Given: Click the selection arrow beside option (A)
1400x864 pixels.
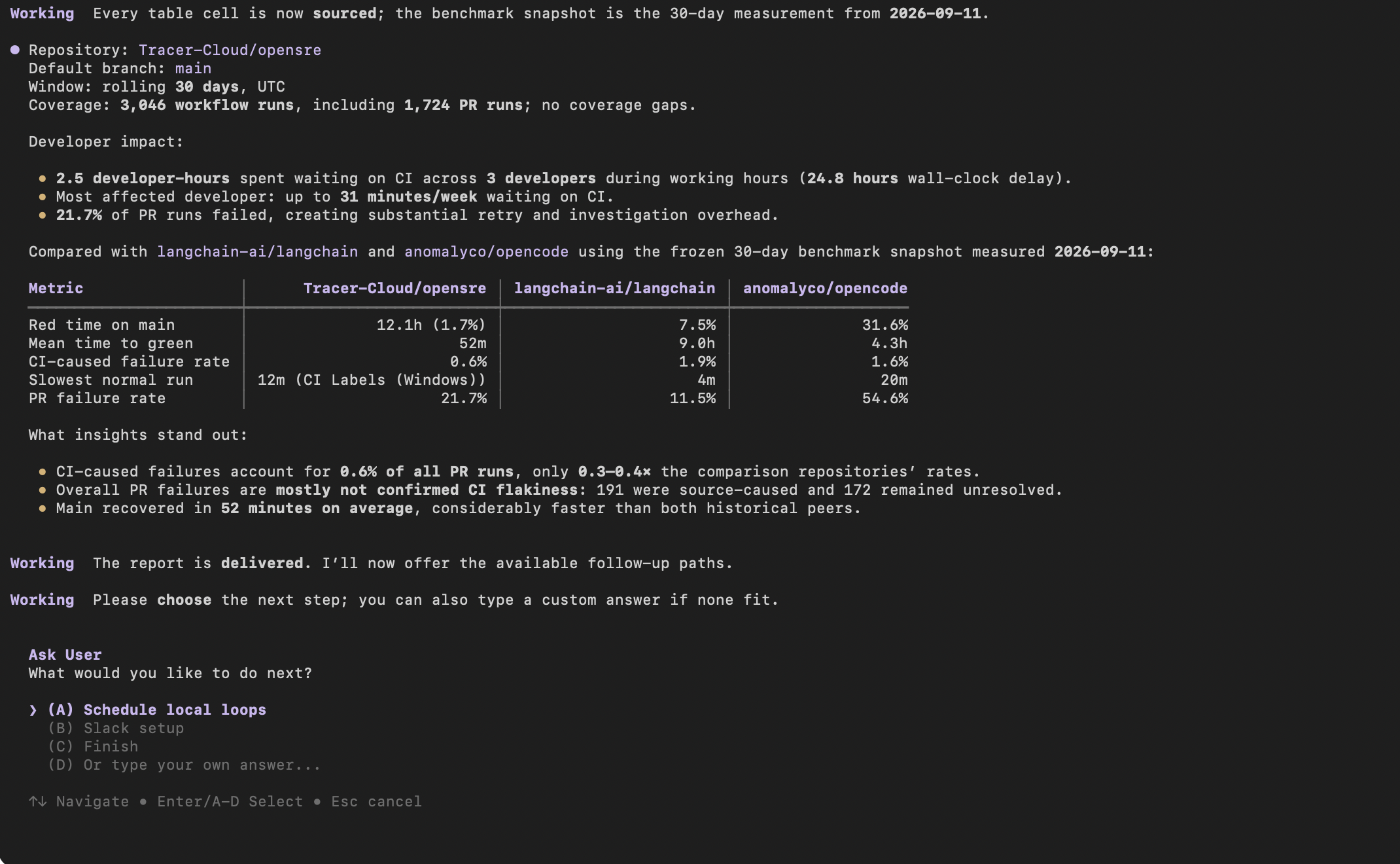Looking at the screenshot, I should pyautogui.click(x=33, y=710).
